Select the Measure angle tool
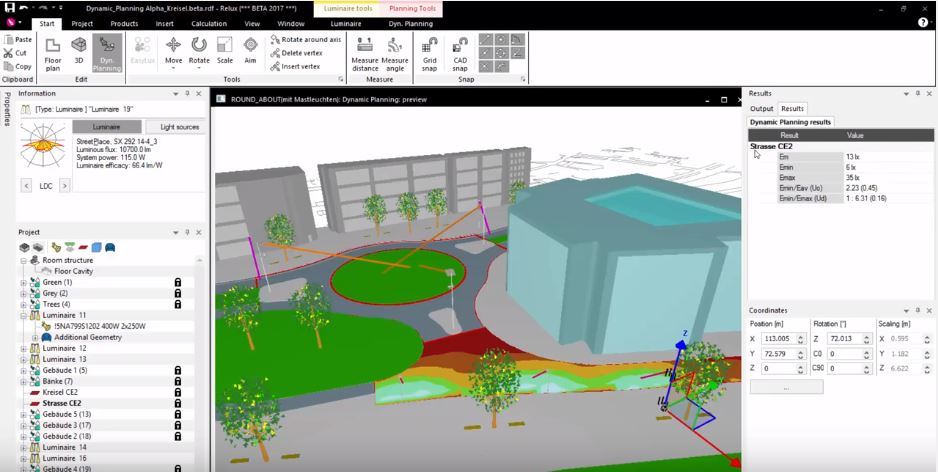938x472 pixels. click(x=395, y=53)
